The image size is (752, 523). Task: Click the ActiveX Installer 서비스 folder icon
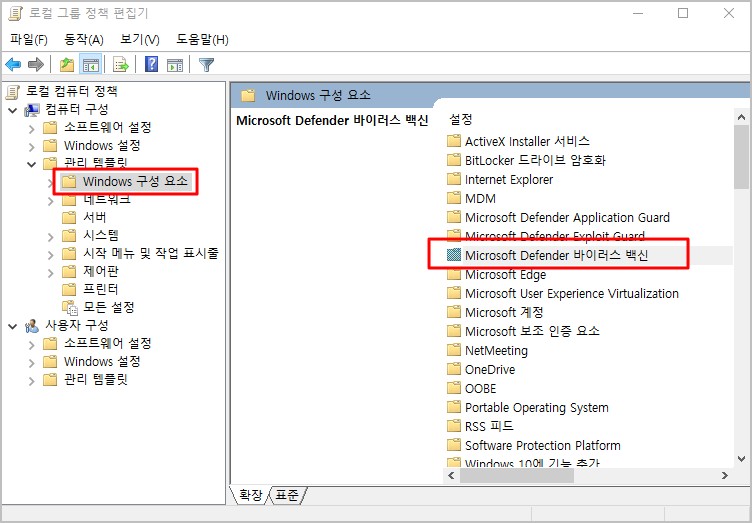[454, 141]
